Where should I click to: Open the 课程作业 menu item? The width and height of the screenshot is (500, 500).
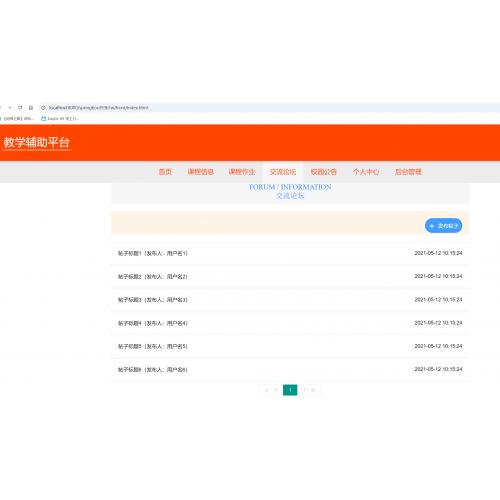point(242,172)
